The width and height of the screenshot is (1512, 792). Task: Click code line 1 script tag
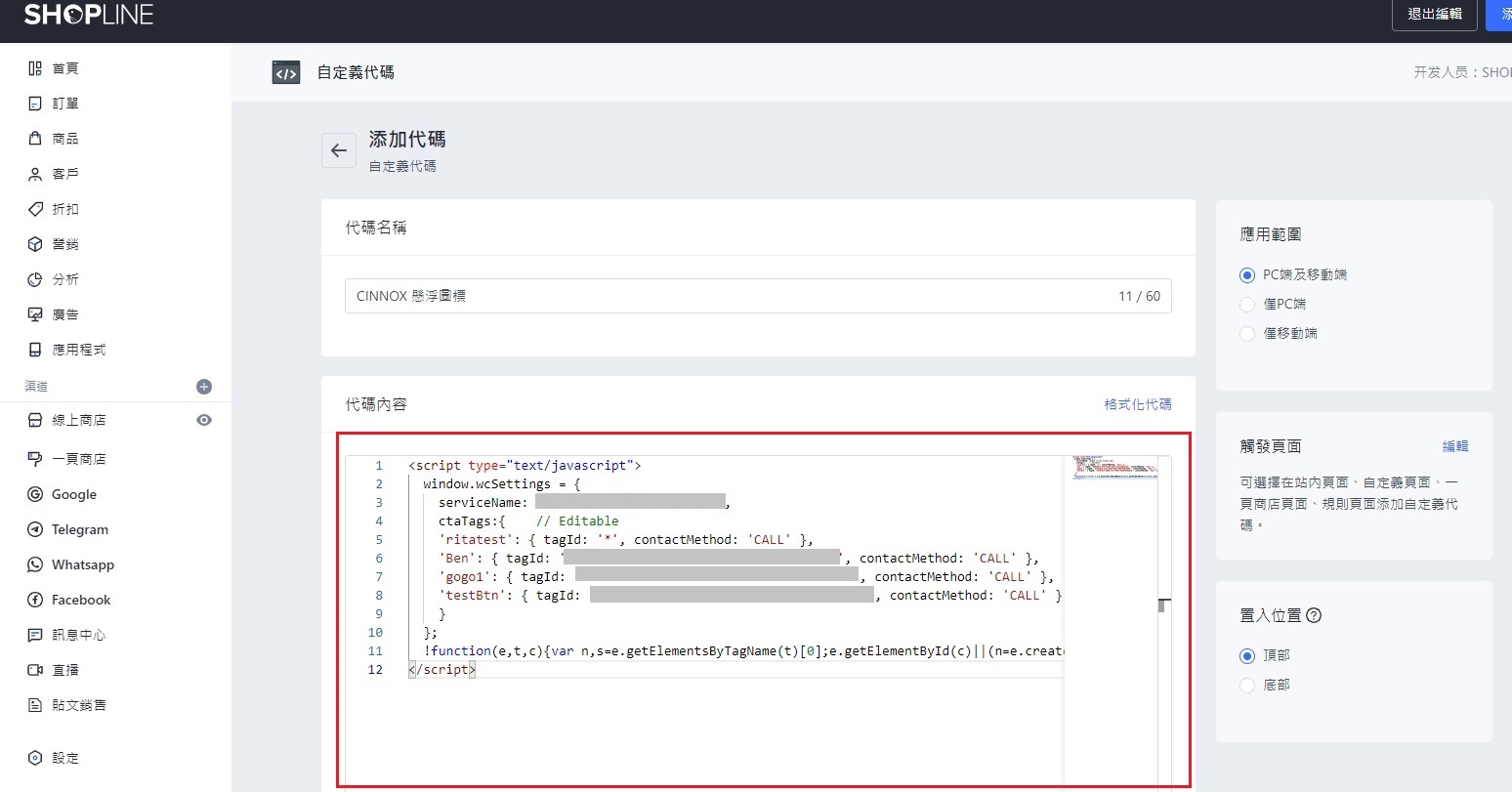(x=525, y=466)
